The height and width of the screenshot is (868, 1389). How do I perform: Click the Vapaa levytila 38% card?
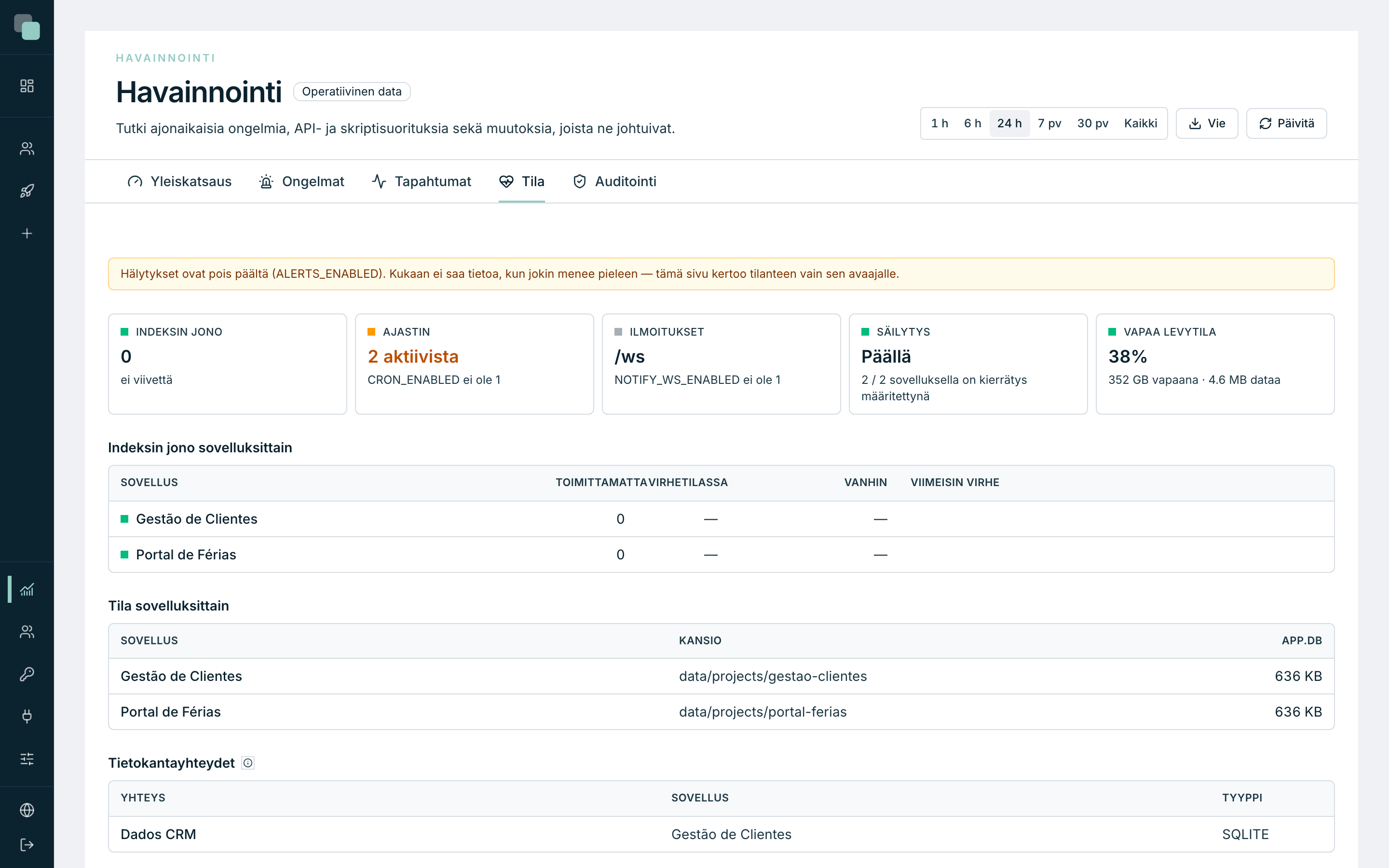coord(1214,364)
